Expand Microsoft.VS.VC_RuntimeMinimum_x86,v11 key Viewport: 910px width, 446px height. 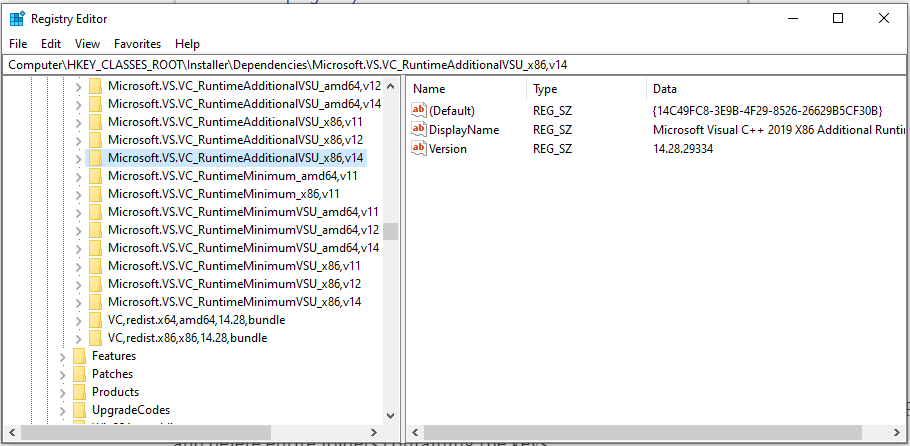79,195
